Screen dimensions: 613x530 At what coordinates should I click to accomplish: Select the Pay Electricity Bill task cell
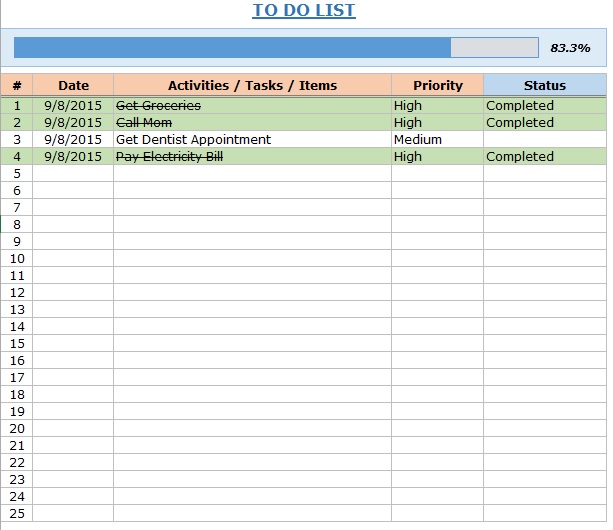tap(252, 156)
